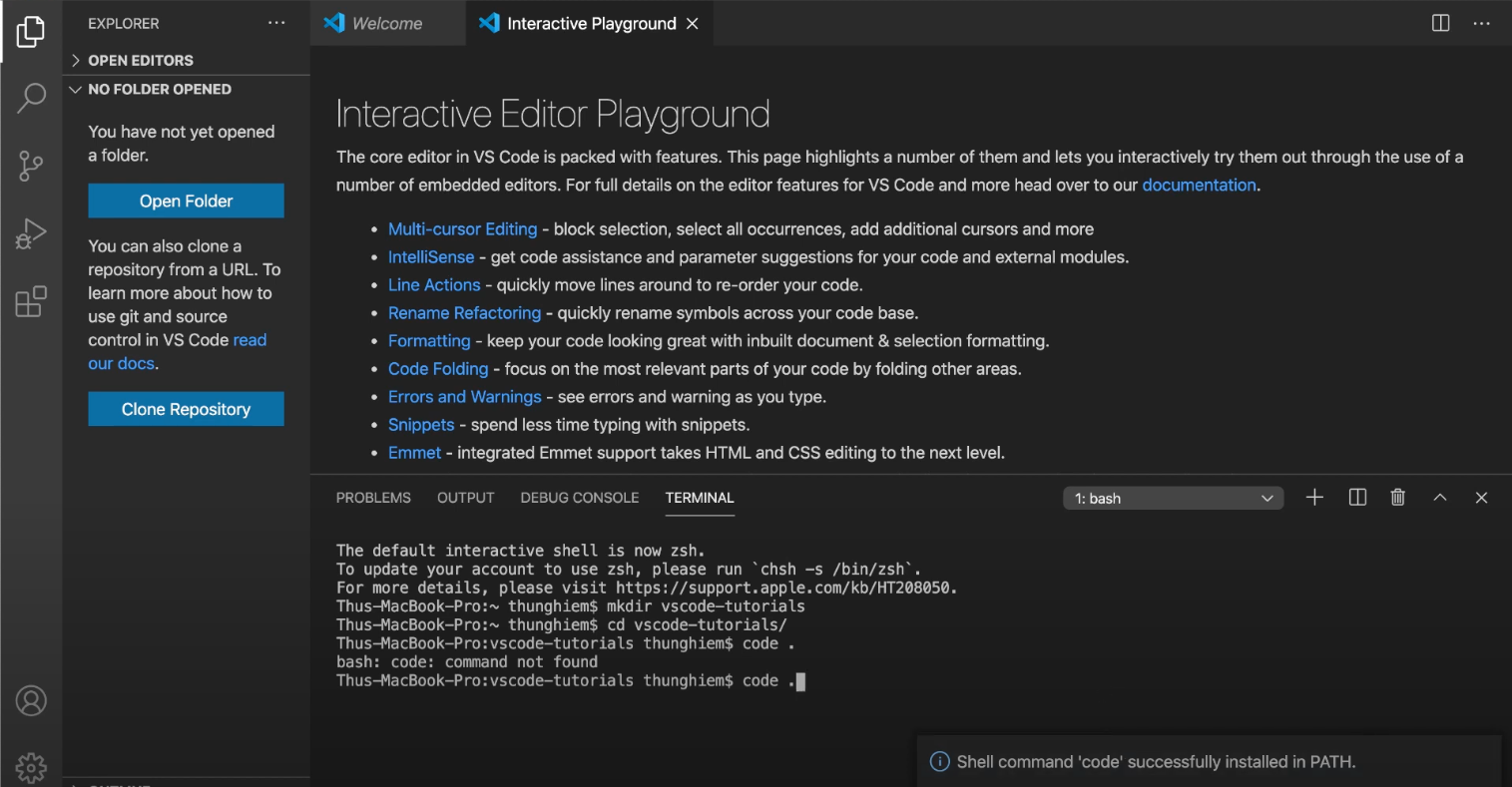Go to the IntelliSense link

click(x=431, y=256)
